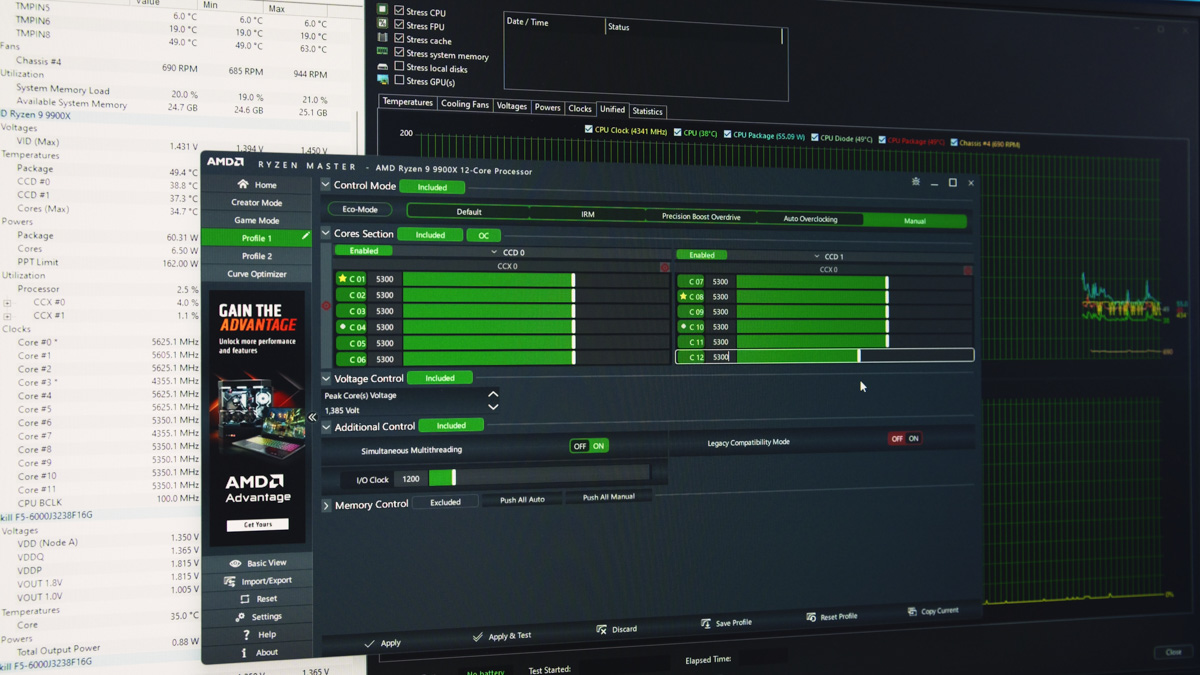Viewport: 1200px width, 675px height.
Task: Collapse the Voltage Control section
Action: point(325,378)
